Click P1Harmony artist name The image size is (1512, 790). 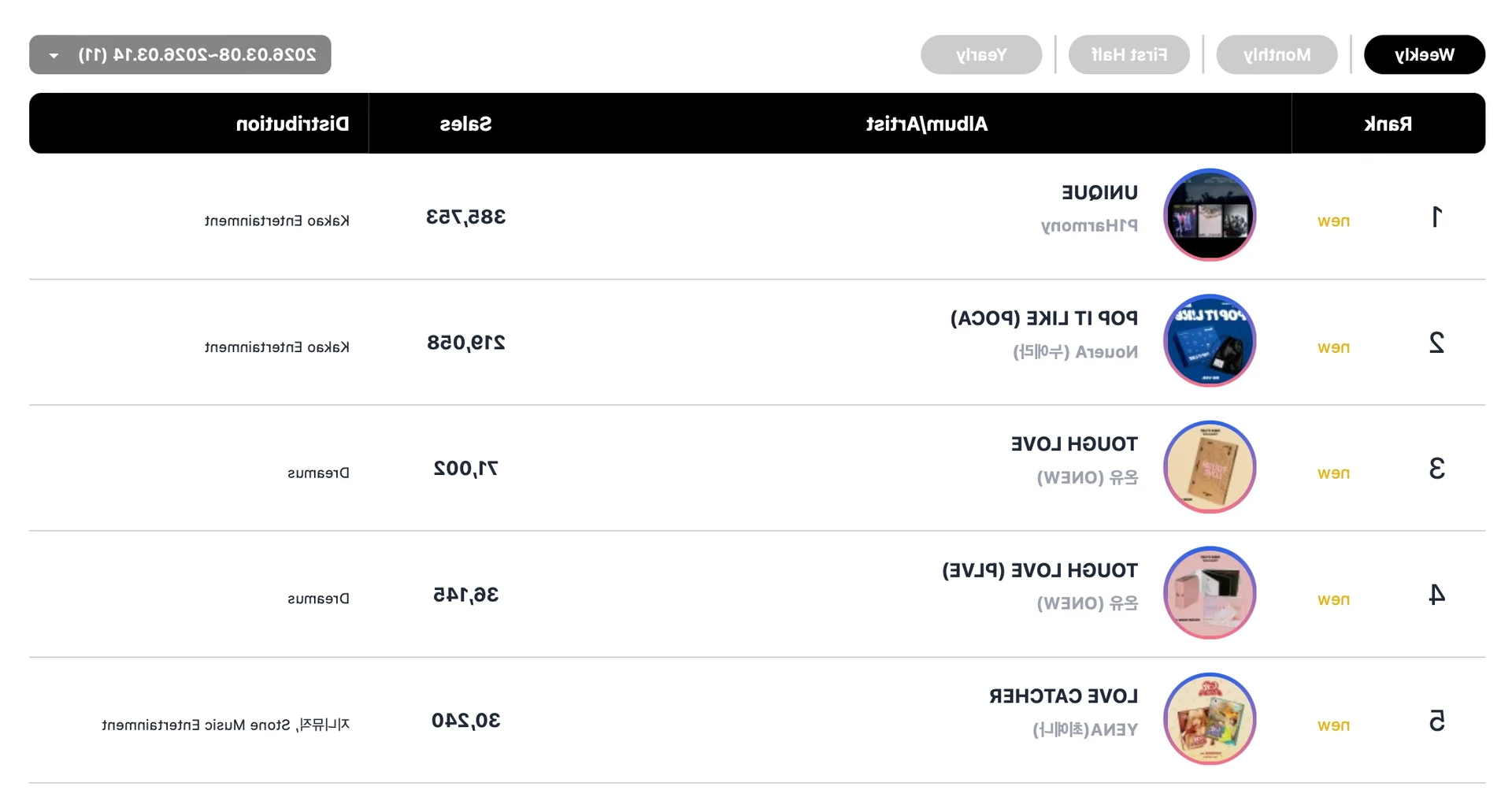tap(1089, 226)
